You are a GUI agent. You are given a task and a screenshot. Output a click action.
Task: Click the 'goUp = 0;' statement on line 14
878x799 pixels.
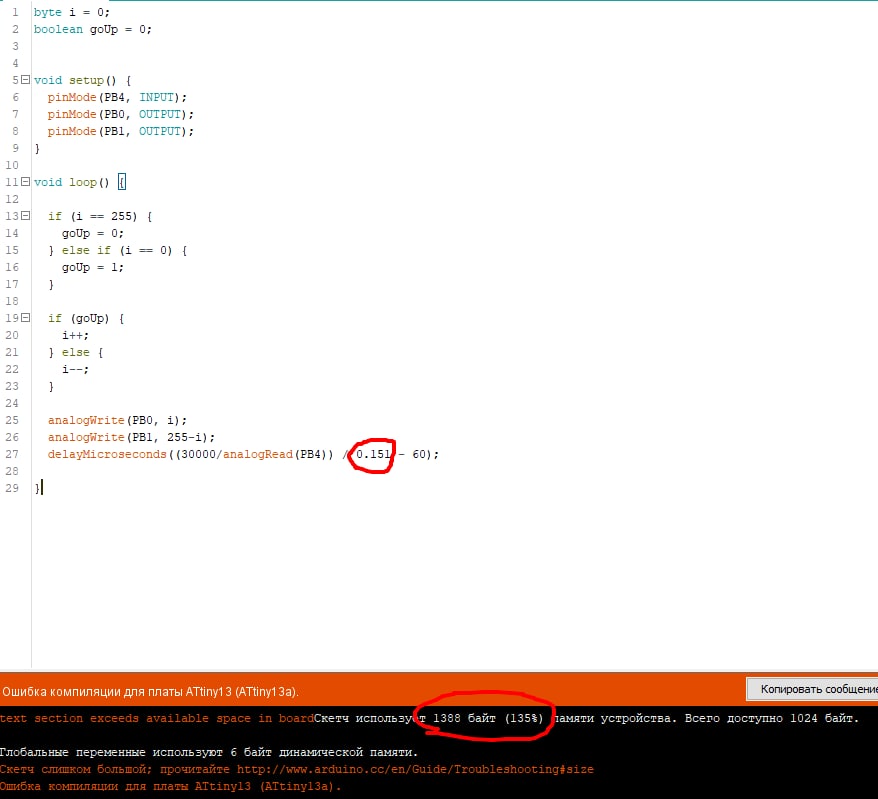click(92, 233)
